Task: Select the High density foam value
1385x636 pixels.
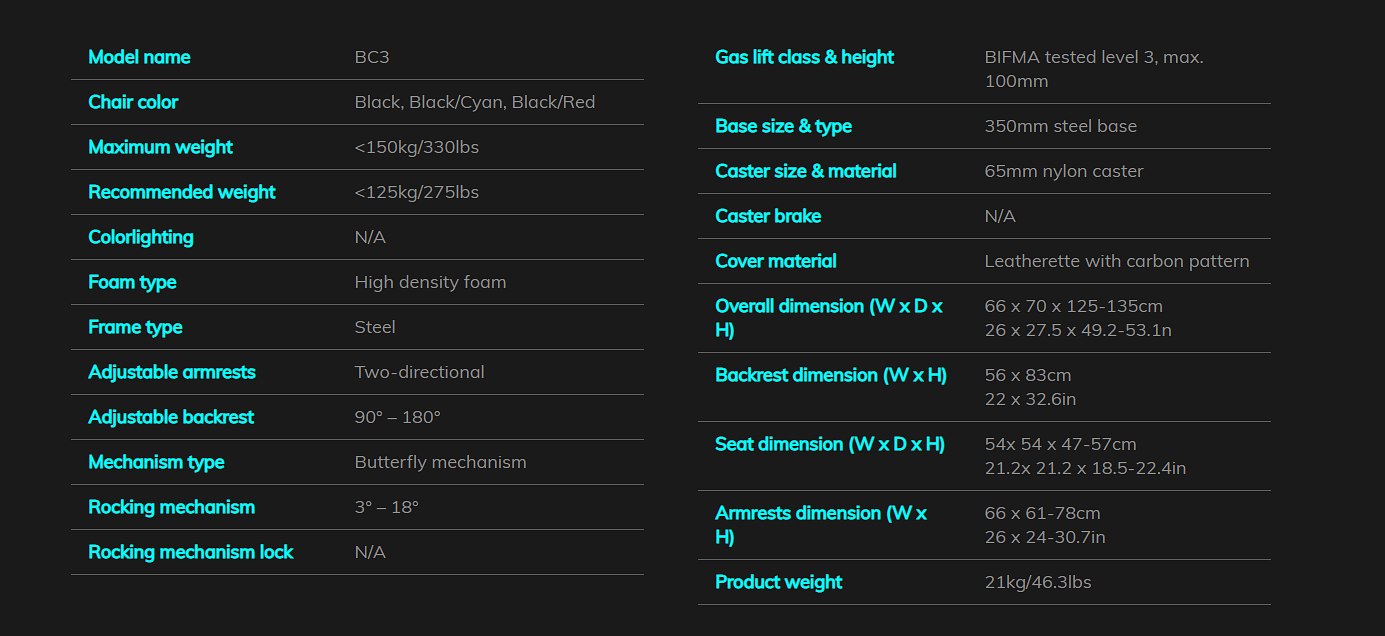Action: 430,282
